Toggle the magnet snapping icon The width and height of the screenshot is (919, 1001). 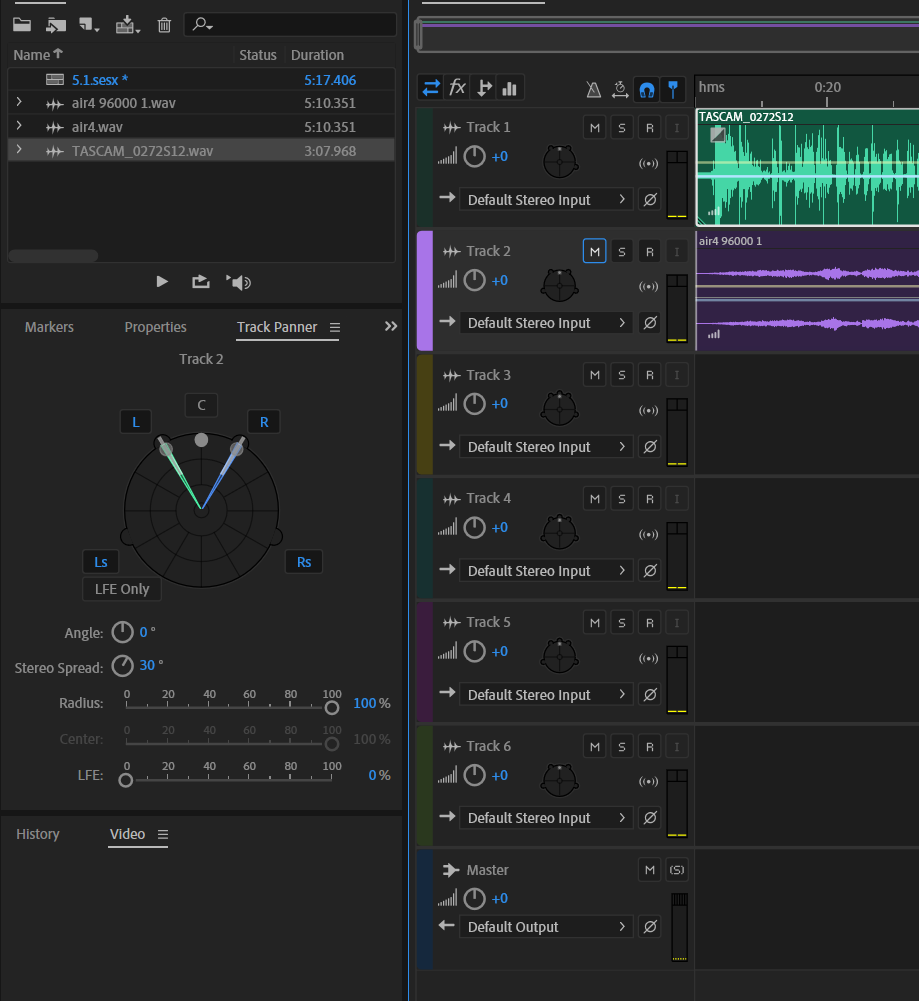point(646,89)
